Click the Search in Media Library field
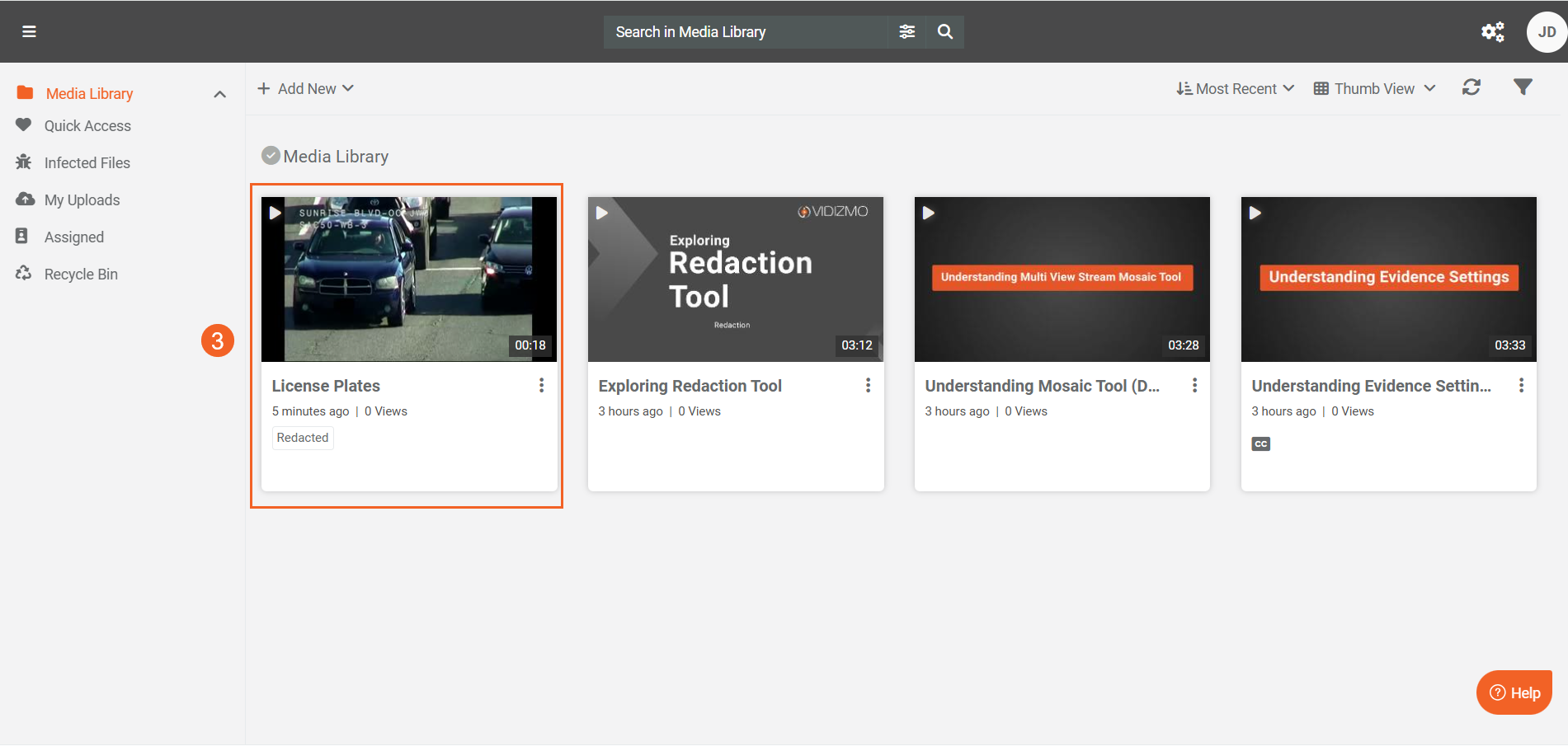Viewport: 1568px width, 751px height. coord(746,31)
